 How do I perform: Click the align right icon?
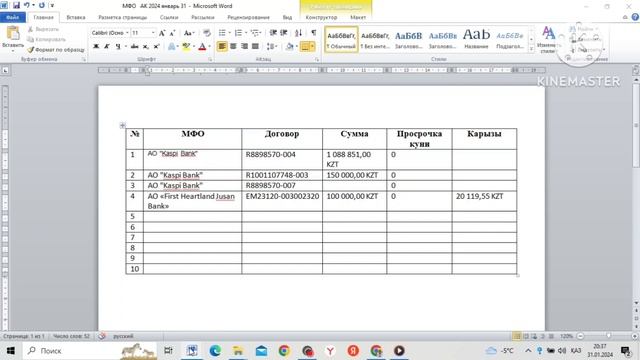244,47
